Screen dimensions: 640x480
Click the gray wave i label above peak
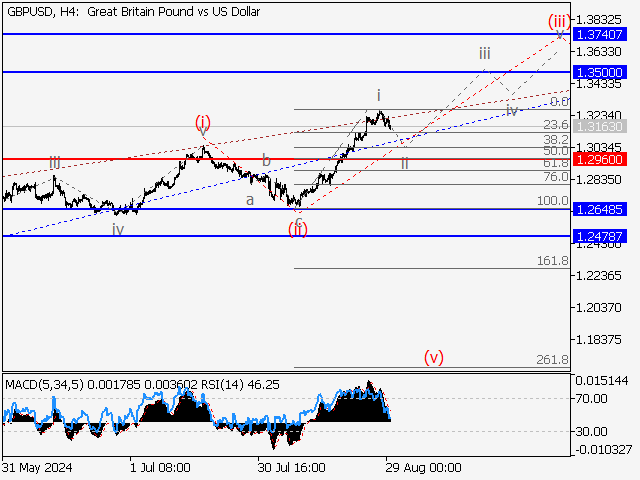(x=379, y=96)
